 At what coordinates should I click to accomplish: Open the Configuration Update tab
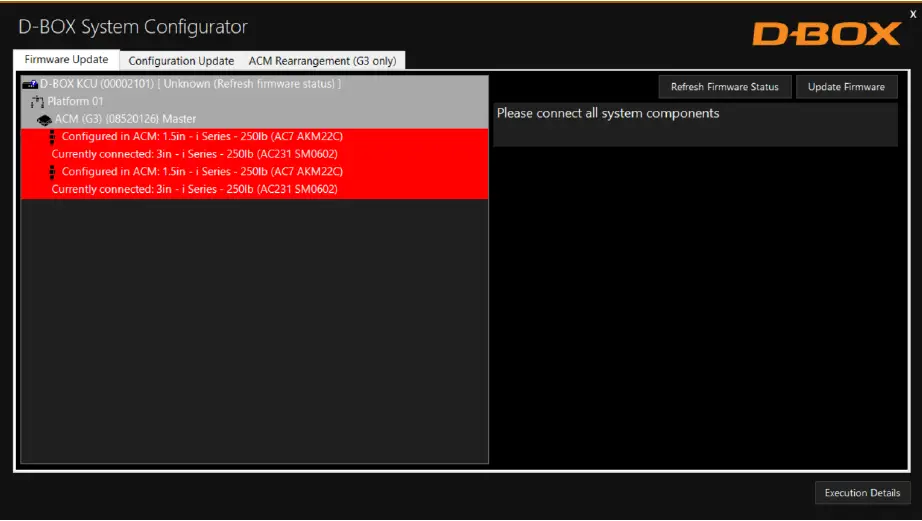pos(181,61)
